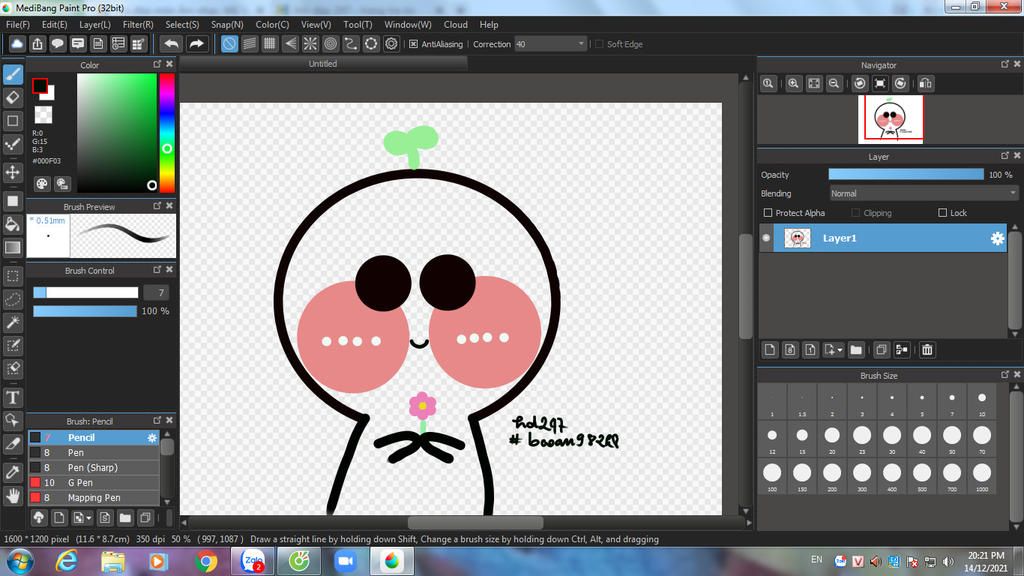Select the G Pen brush
1024x576 pixels.
click(93, 483)
